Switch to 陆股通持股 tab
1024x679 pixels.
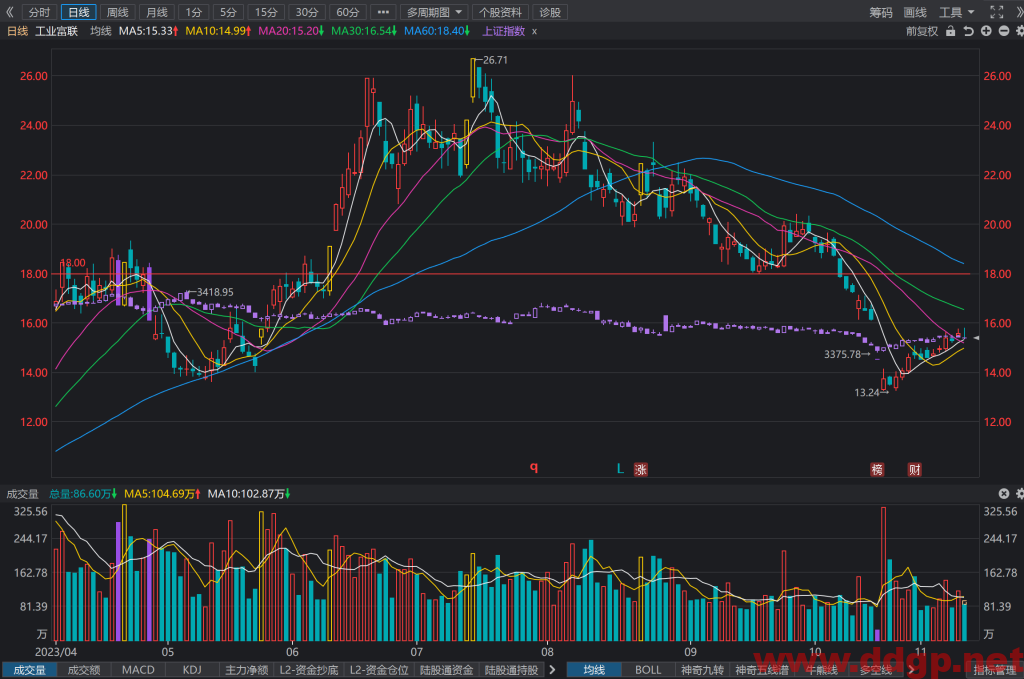tap(511, 670)
